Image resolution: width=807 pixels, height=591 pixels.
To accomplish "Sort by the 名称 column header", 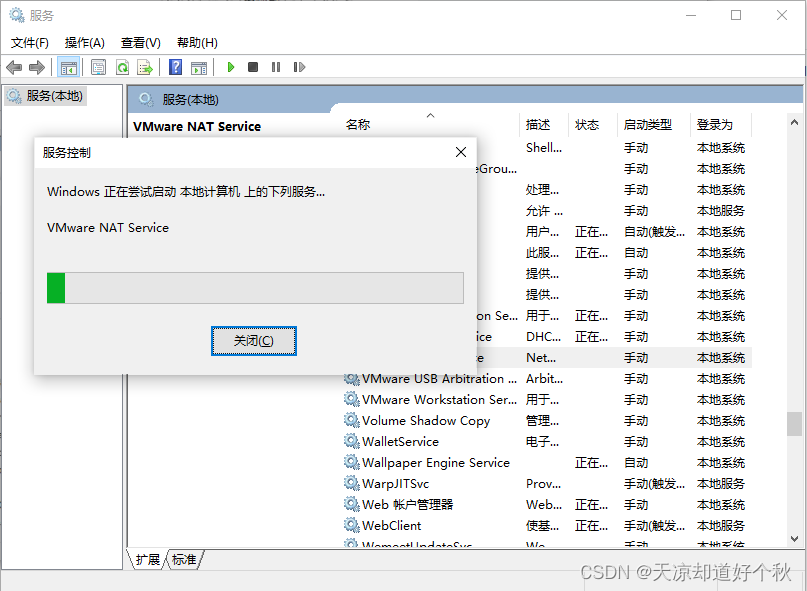I will pos(429,125).
